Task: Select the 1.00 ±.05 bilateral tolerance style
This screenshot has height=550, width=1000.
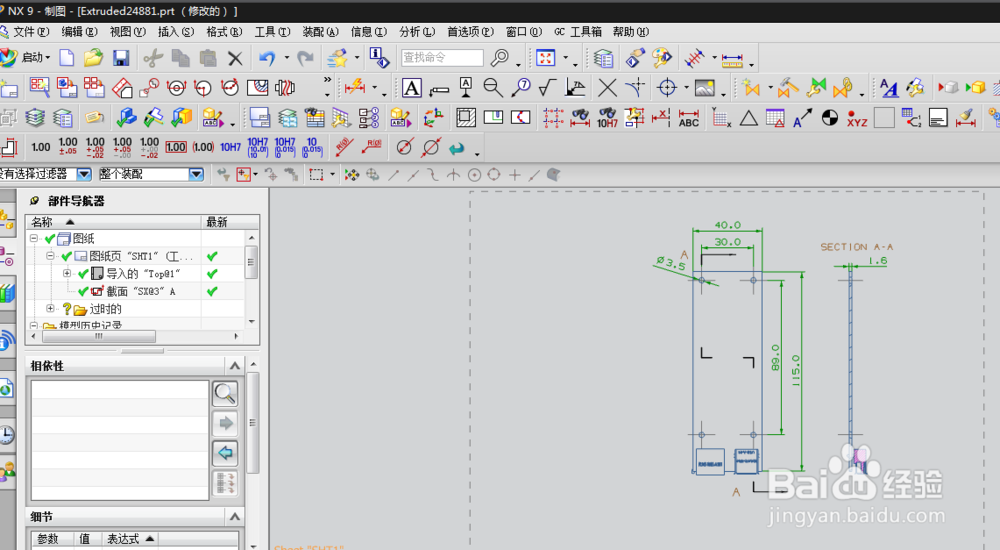Action: tap(68, 147)
